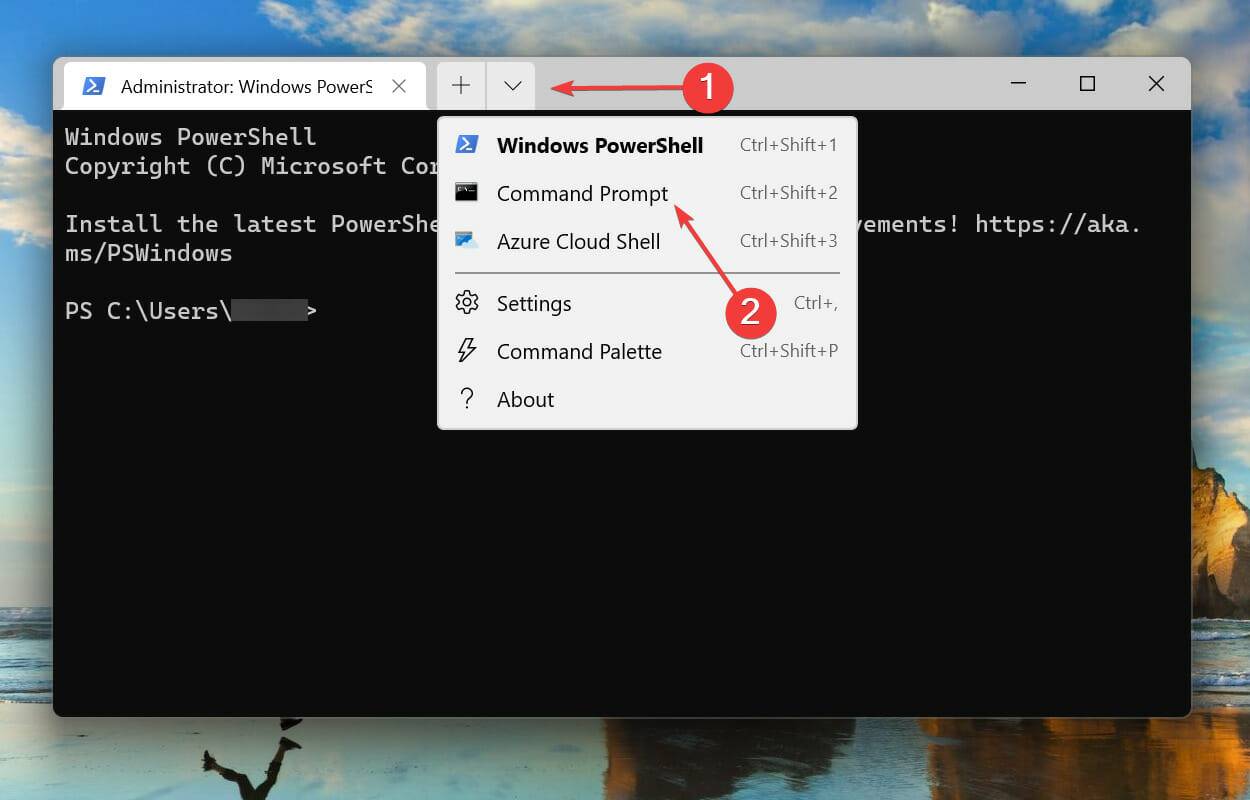The image size is (1250, 800).
Task: Click the About question mark icon
Action: click(467, 399)
